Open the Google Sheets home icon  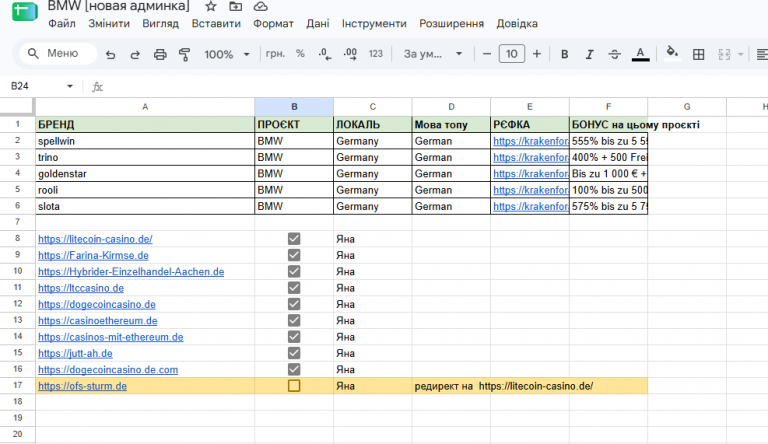click(24, 11)
